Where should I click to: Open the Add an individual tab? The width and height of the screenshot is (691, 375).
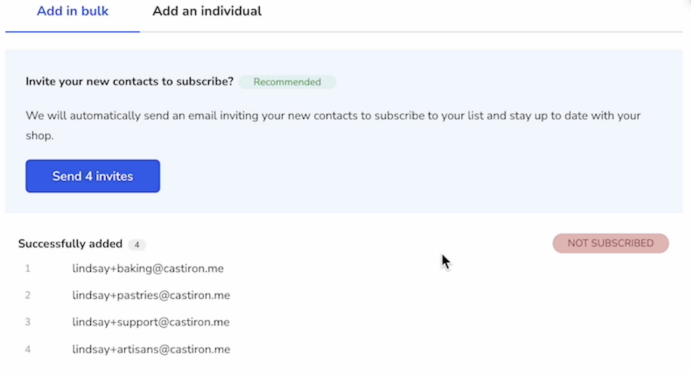click(207, 11)
